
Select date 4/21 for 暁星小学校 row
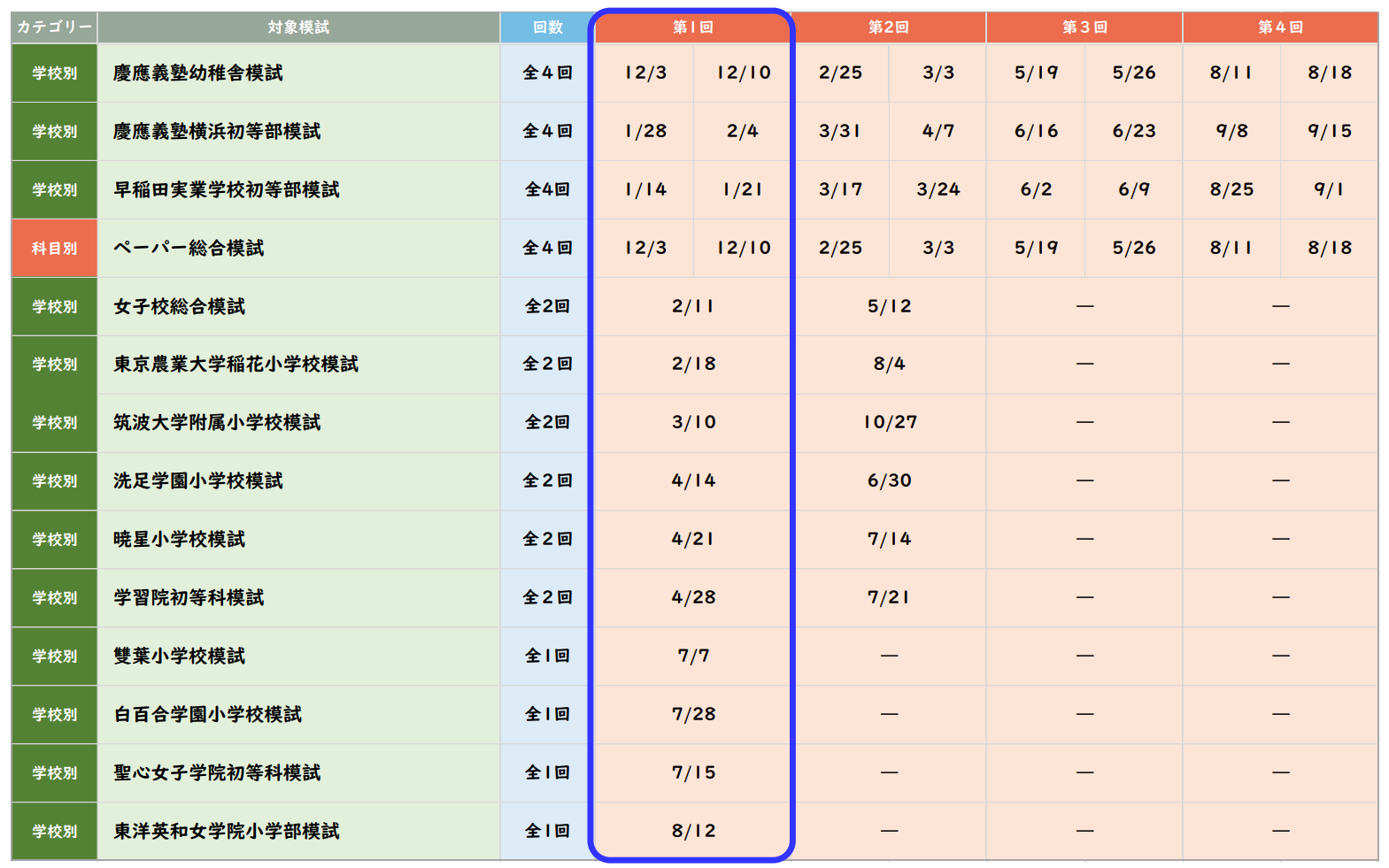692,540
